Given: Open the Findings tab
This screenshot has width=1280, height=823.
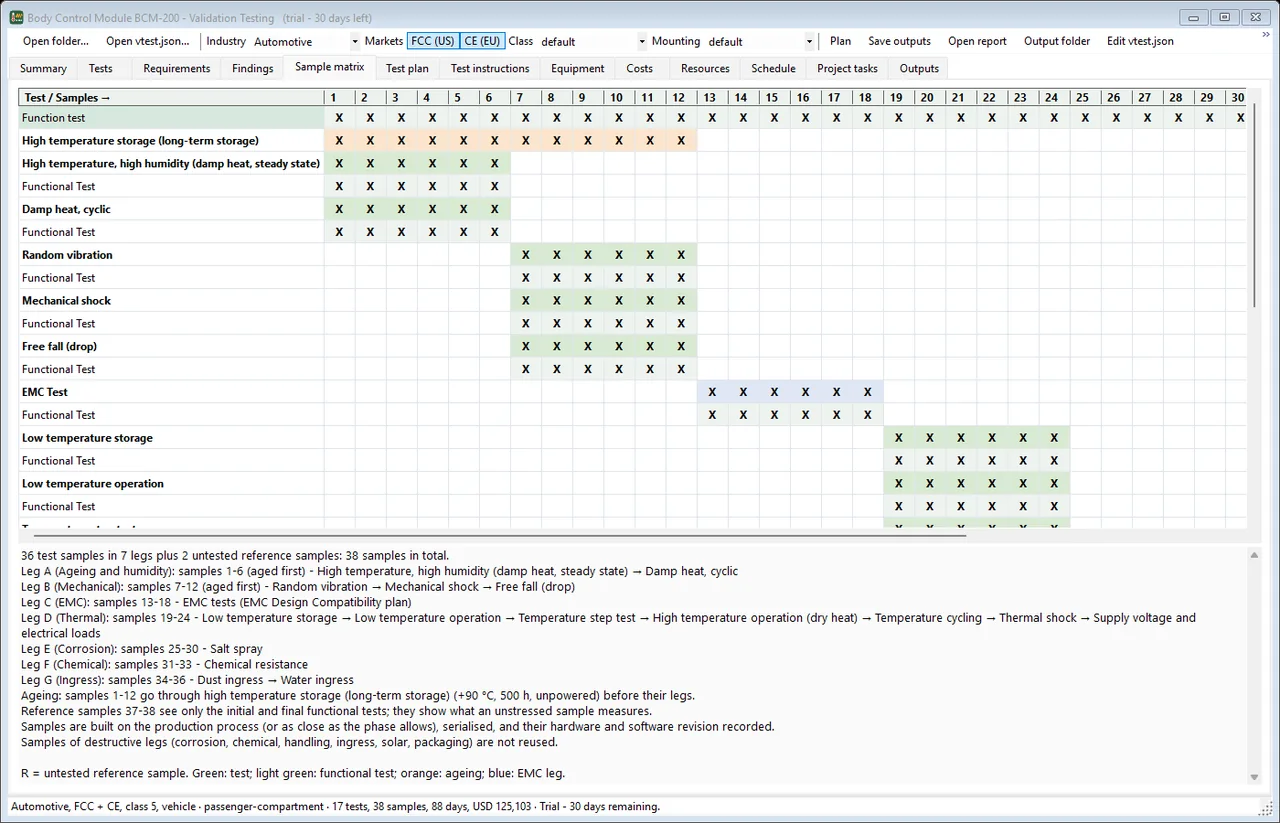Looking at the screenshot, I should (x=253, y=69).
